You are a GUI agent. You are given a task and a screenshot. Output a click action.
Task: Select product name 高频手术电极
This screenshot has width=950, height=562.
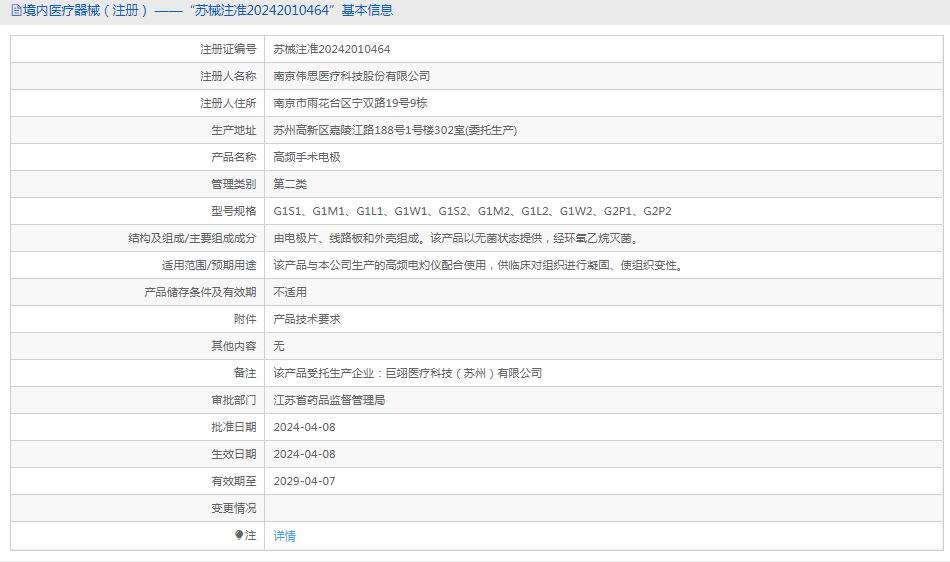pos(307,157)
